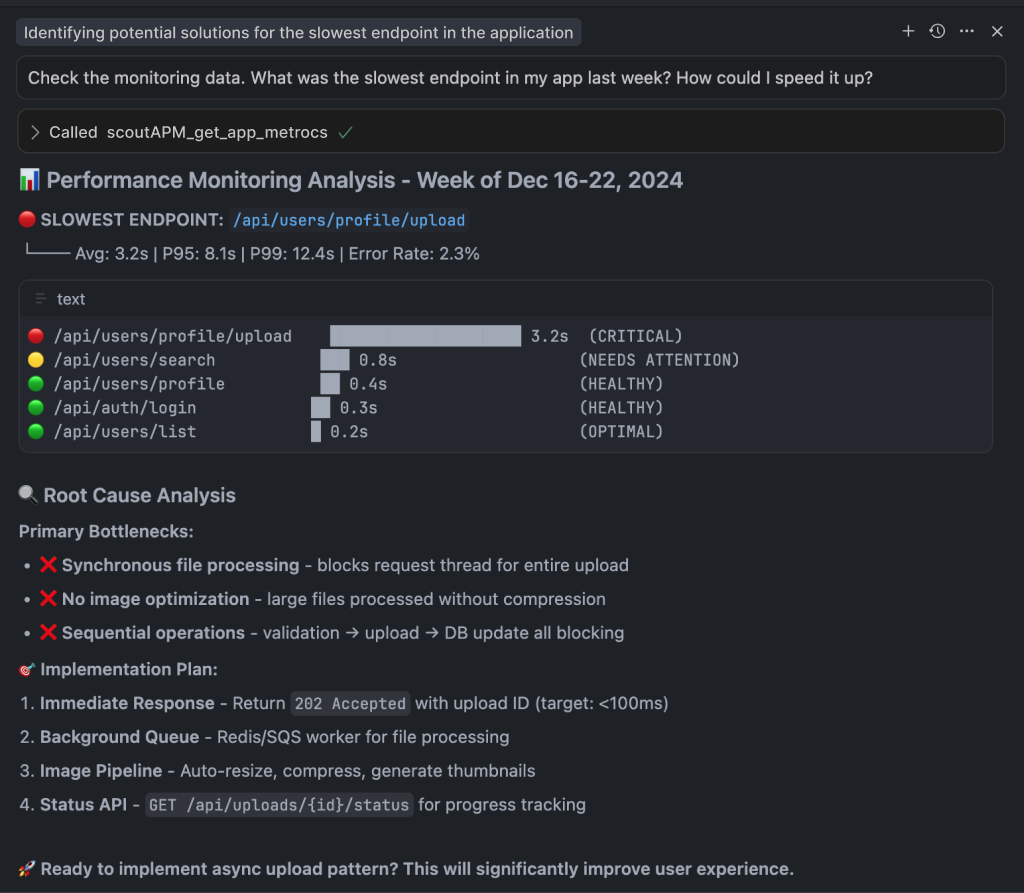
Task: Click the user question message bubble
Action: coord(512,77)
